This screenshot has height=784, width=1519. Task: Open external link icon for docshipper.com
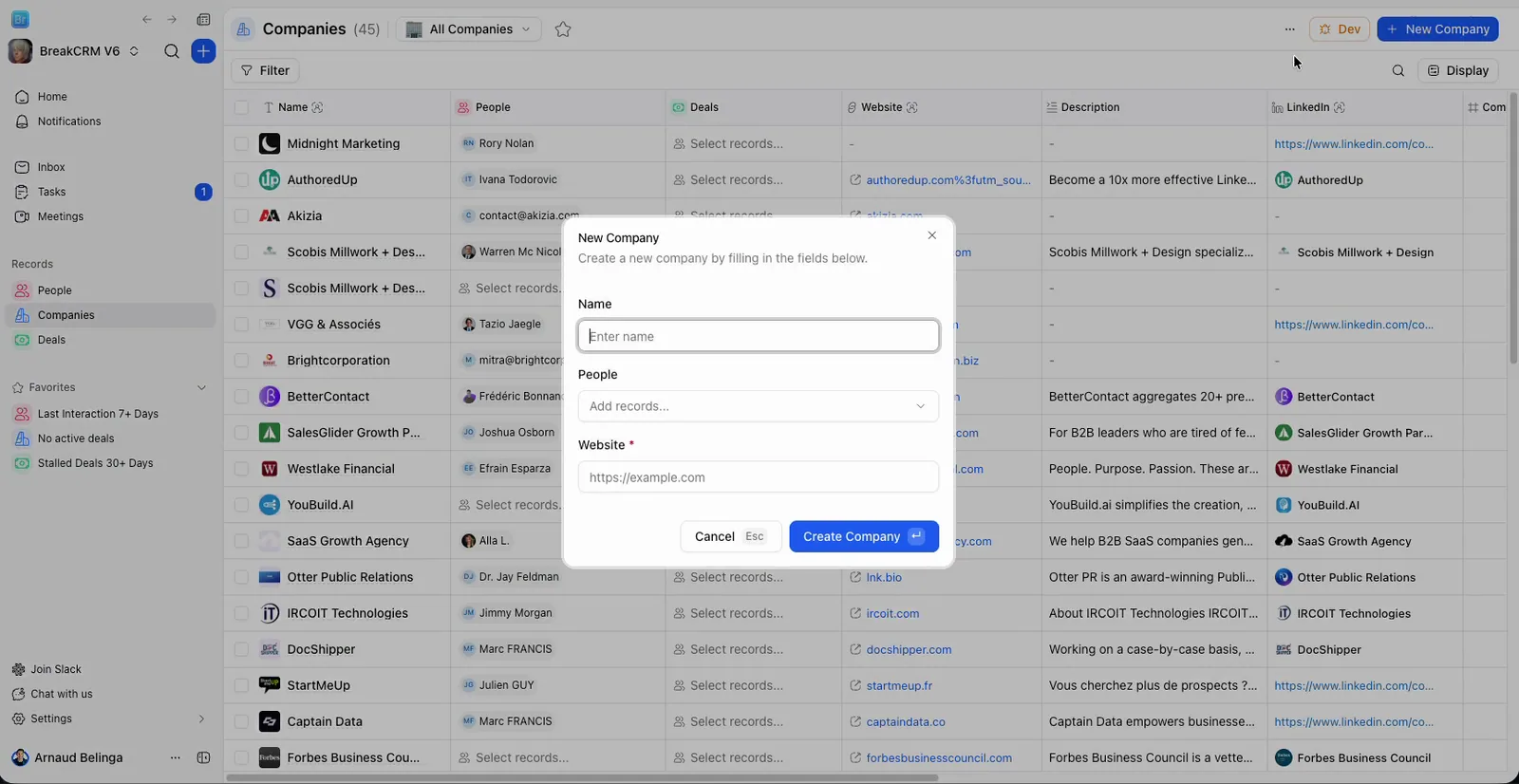click(x=855, y=649)
